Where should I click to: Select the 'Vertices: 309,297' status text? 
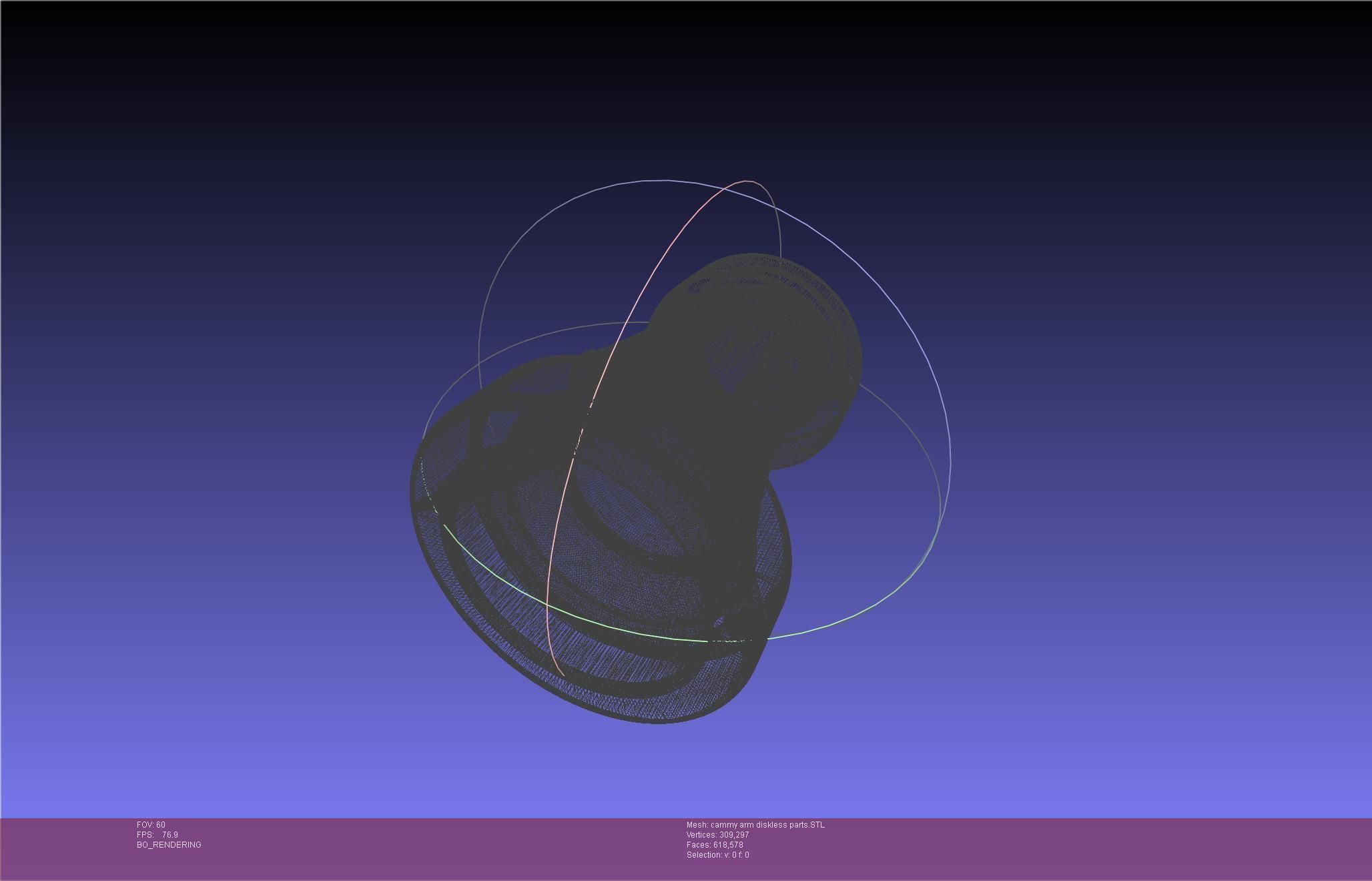[717, 835]
